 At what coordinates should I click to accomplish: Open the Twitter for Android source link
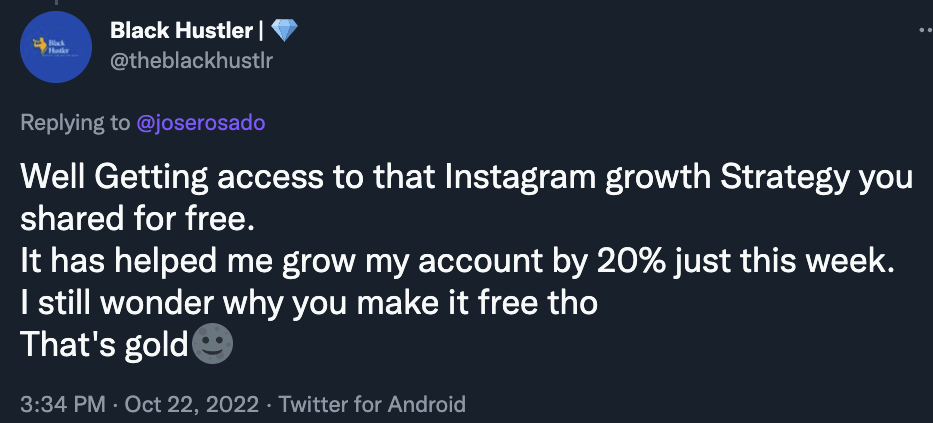click(x=372, y=405)
